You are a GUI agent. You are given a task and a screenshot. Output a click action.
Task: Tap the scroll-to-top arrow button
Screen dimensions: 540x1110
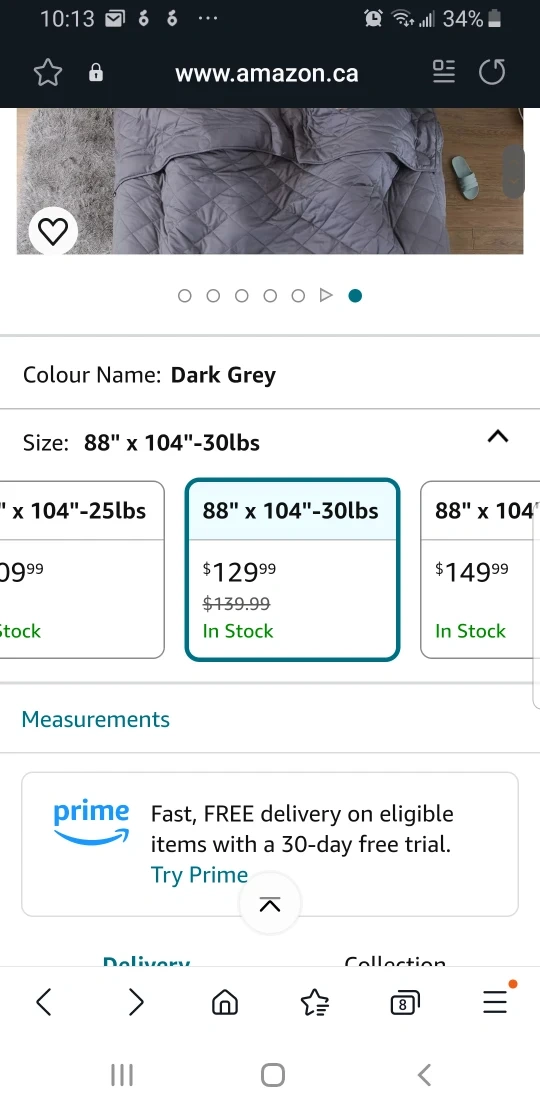pyautogui.click(x=270, y=904)
